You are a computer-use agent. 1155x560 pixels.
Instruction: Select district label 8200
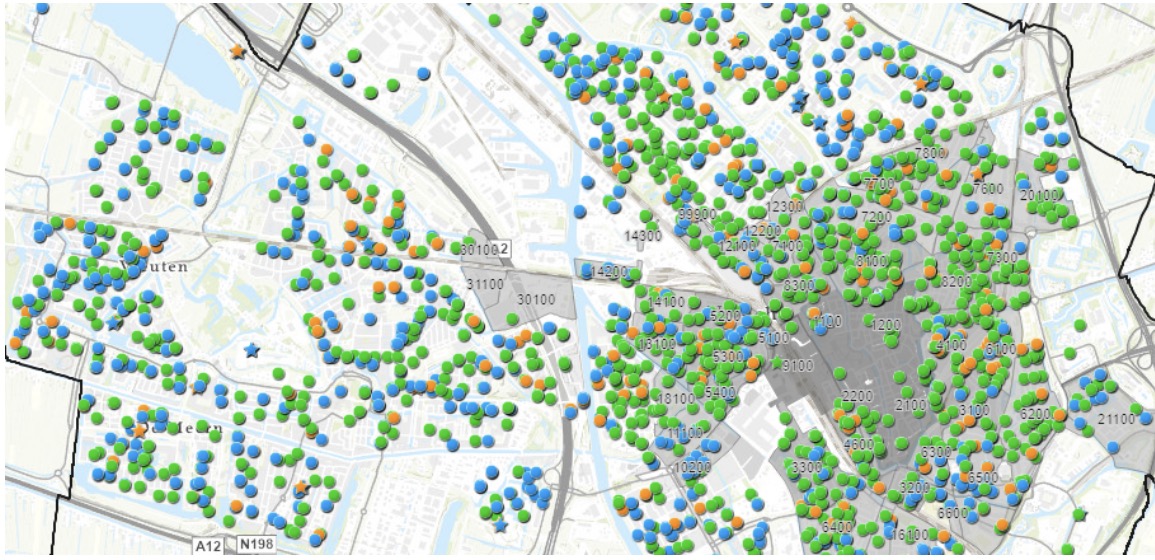tap(956, 281)
